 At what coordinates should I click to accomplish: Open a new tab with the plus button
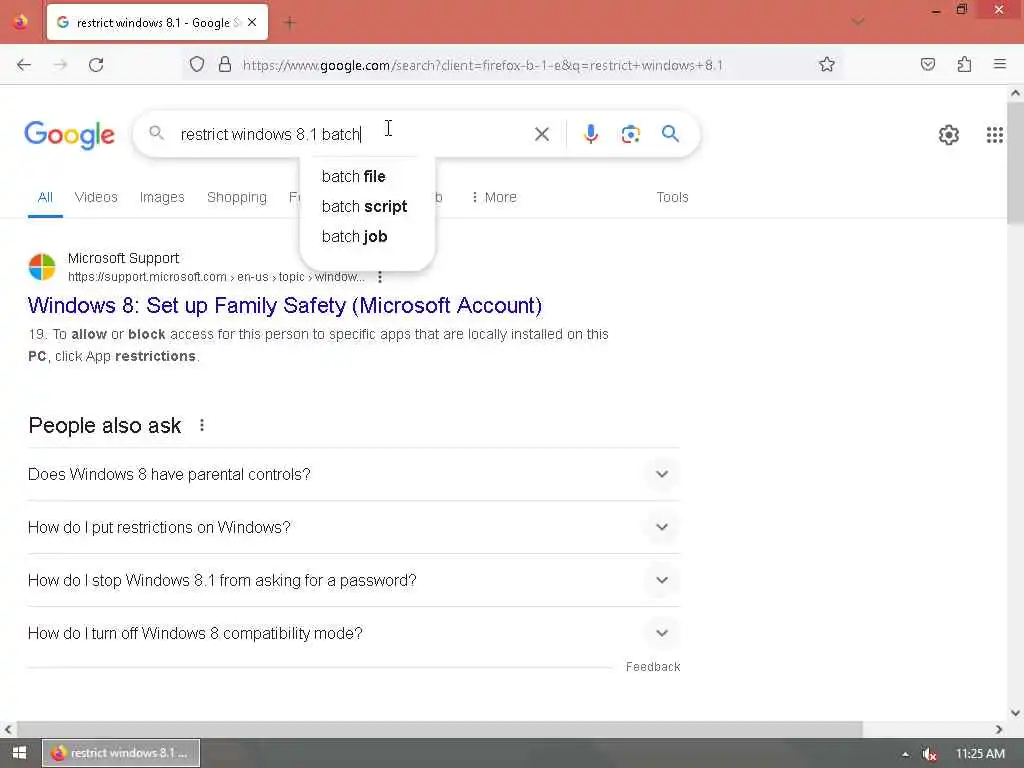290,23
